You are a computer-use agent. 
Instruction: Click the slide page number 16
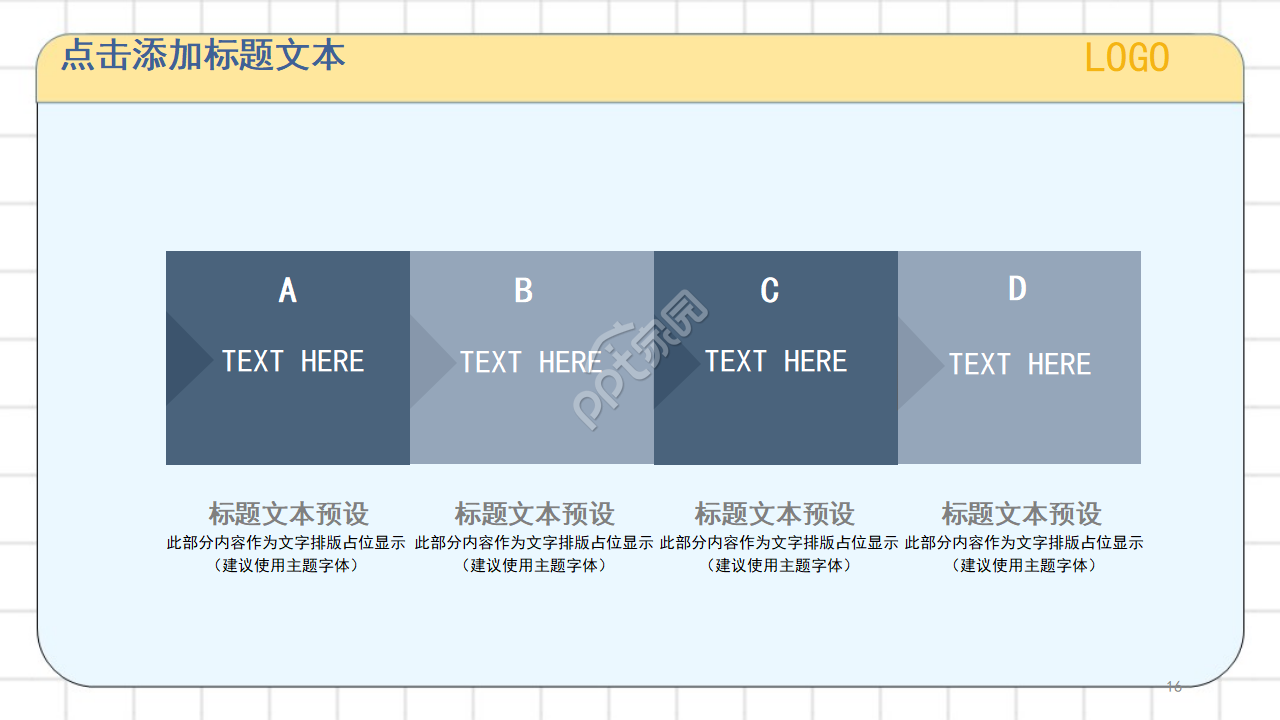1174,686
